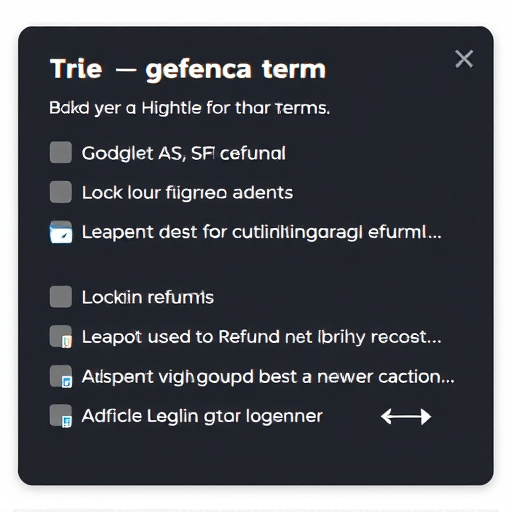Toggle the Atispent vighgoupd best checkbox
The image size is (512, 512).
point(61,376)
